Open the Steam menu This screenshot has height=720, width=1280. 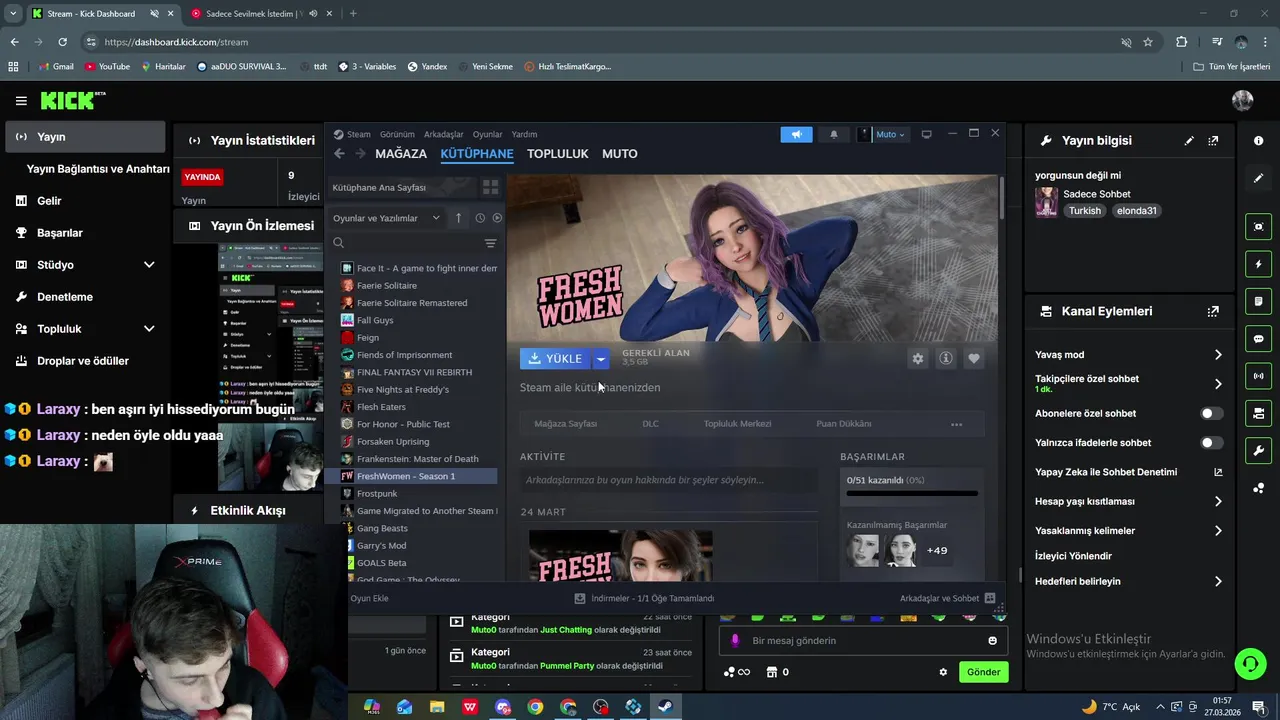(x=359, y=134)
